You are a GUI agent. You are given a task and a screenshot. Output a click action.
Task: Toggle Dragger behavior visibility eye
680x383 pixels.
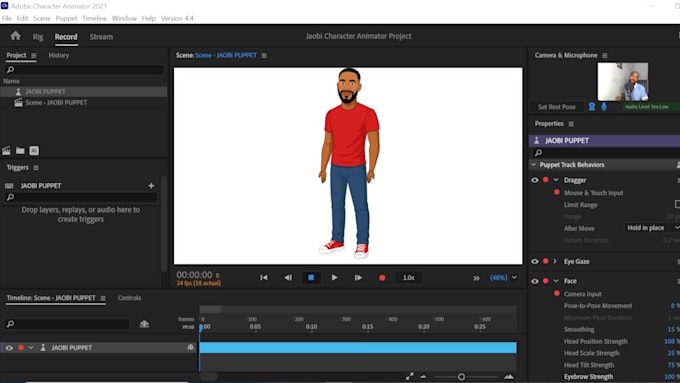point(535,180)
